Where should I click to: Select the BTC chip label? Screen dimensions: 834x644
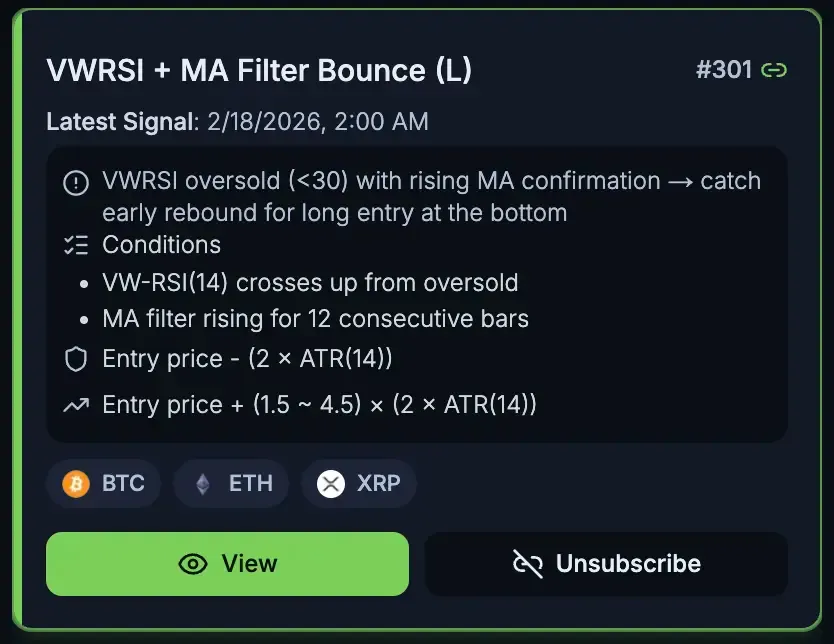coord(123,484)
